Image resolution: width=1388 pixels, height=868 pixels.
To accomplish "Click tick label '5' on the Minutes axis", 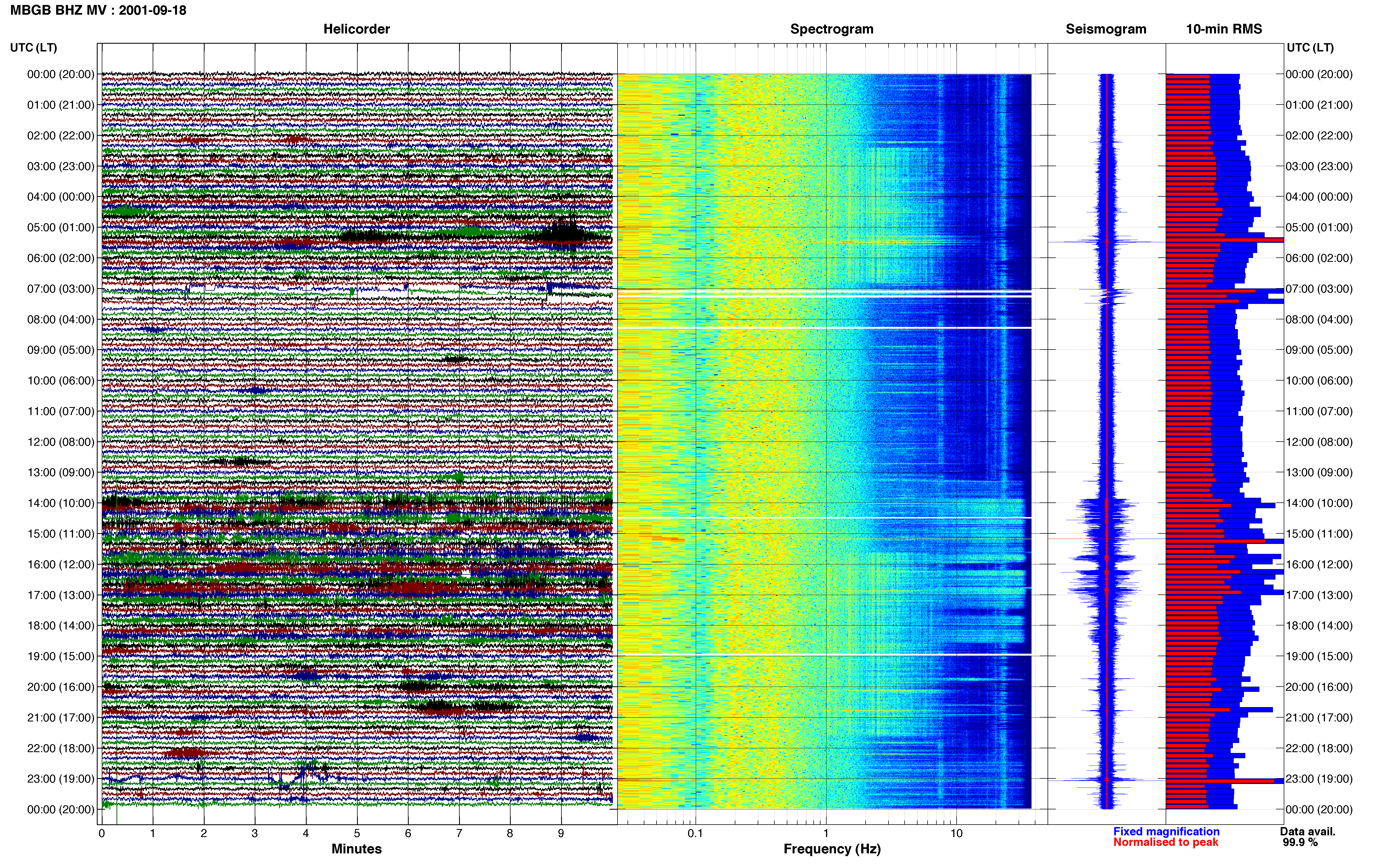I will pos(357,833).
